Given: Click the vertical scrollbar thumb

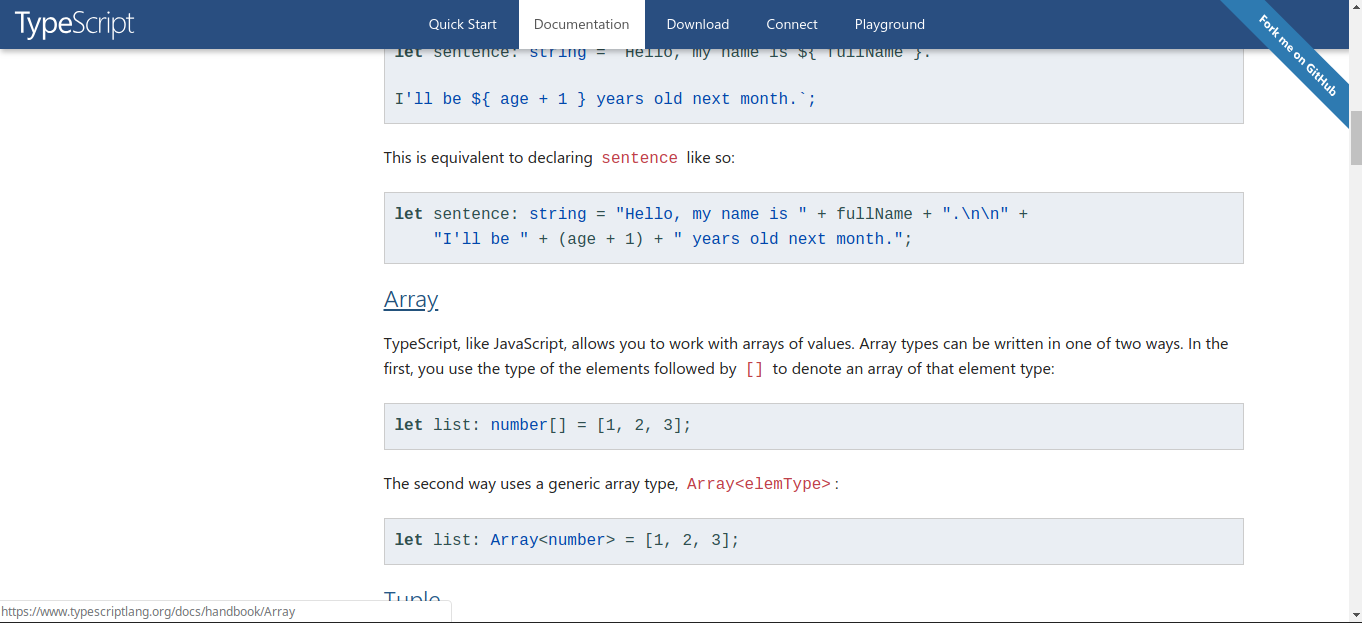Looking at the screenshot, I should click(1356, 138).
